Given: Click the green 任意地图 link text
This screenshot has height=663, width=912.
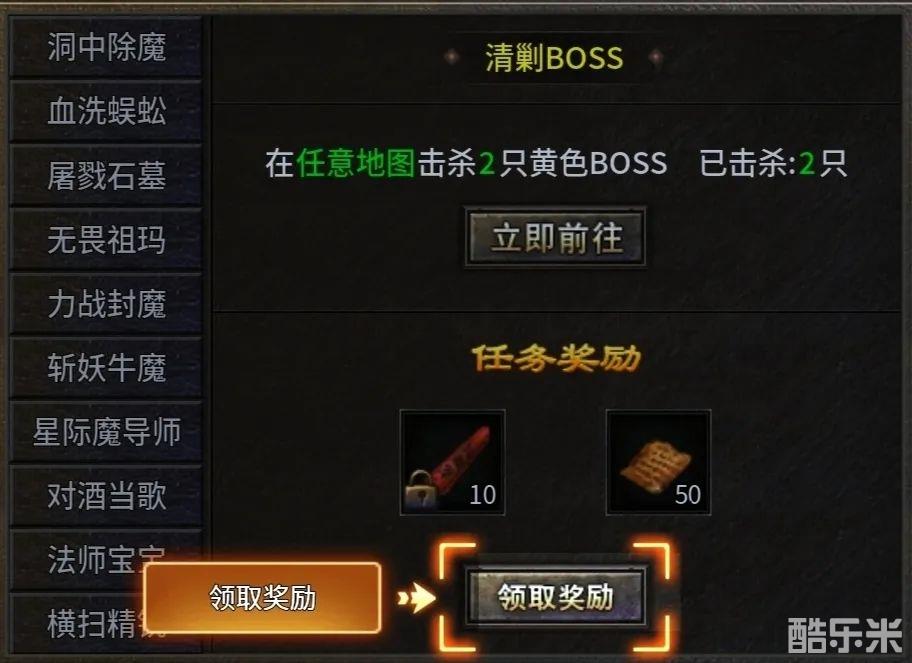Looking at the screenshot, I should (355, 163).
